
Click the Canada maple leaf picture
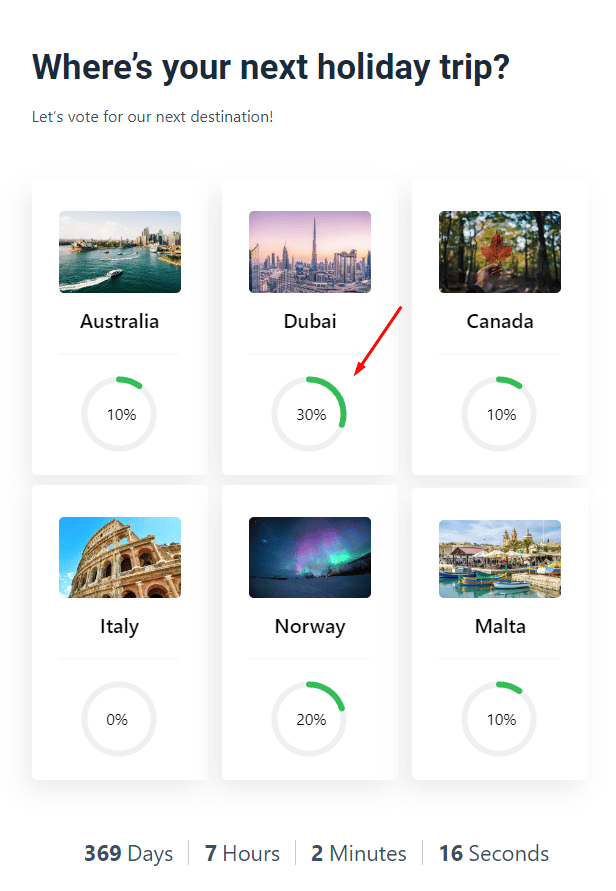pos(500,252)
